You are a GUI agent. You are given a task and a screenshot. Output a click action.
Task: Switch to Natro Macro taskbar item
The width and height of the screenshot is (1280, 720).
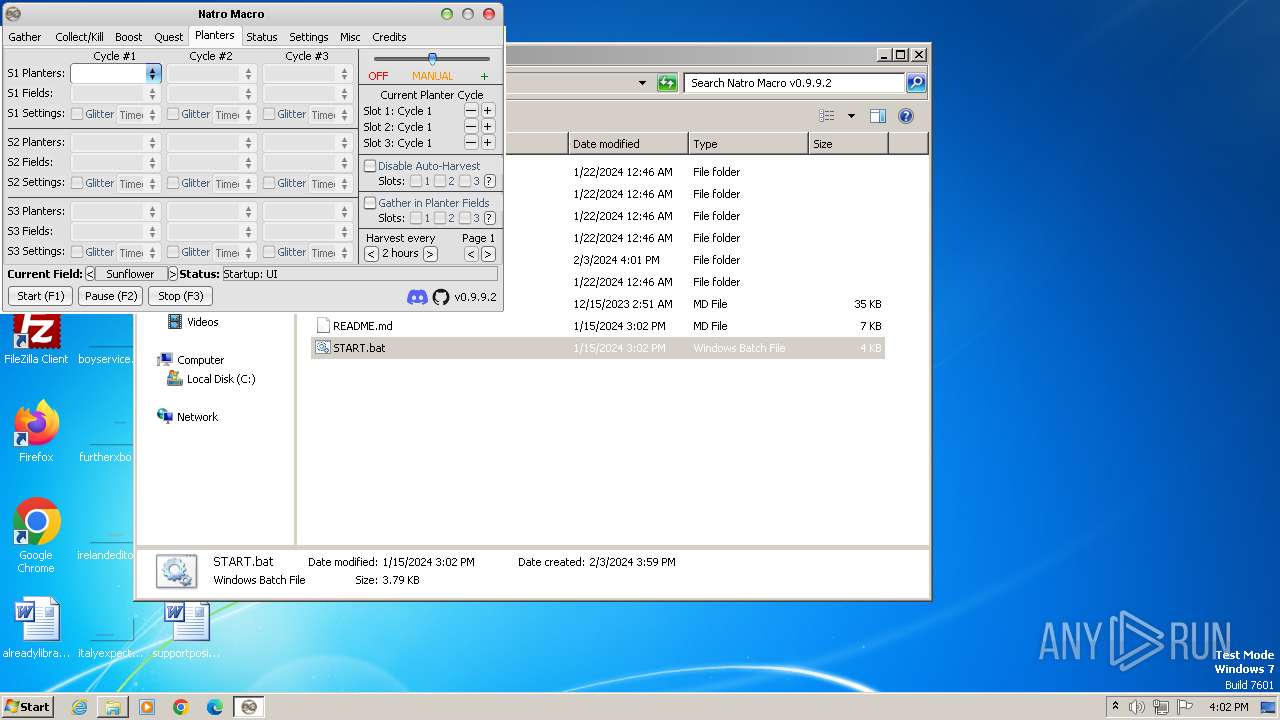[x=249, y=707]
